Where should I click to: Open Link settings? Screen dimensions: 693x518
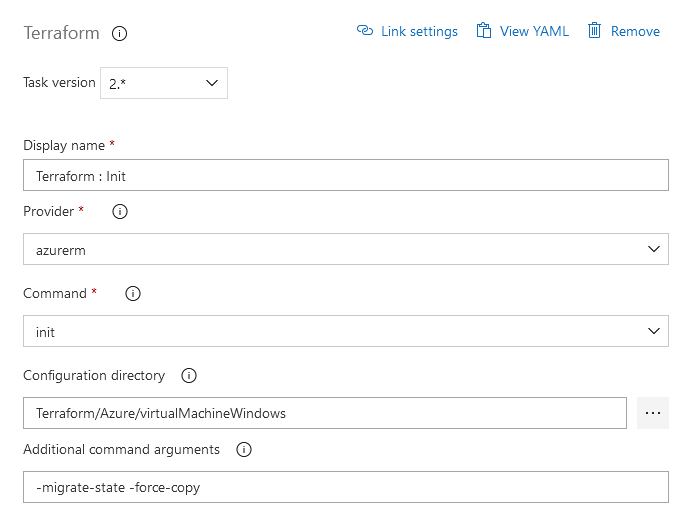coord(419,31)
